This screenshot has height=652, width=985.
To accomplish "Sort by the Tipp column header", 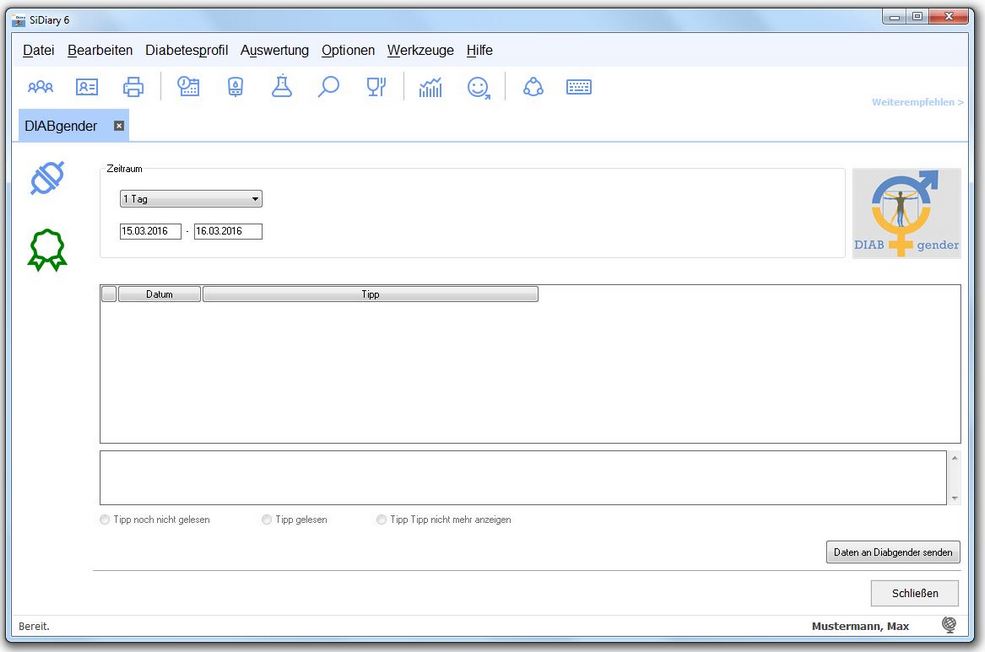I will click(371, 294).
